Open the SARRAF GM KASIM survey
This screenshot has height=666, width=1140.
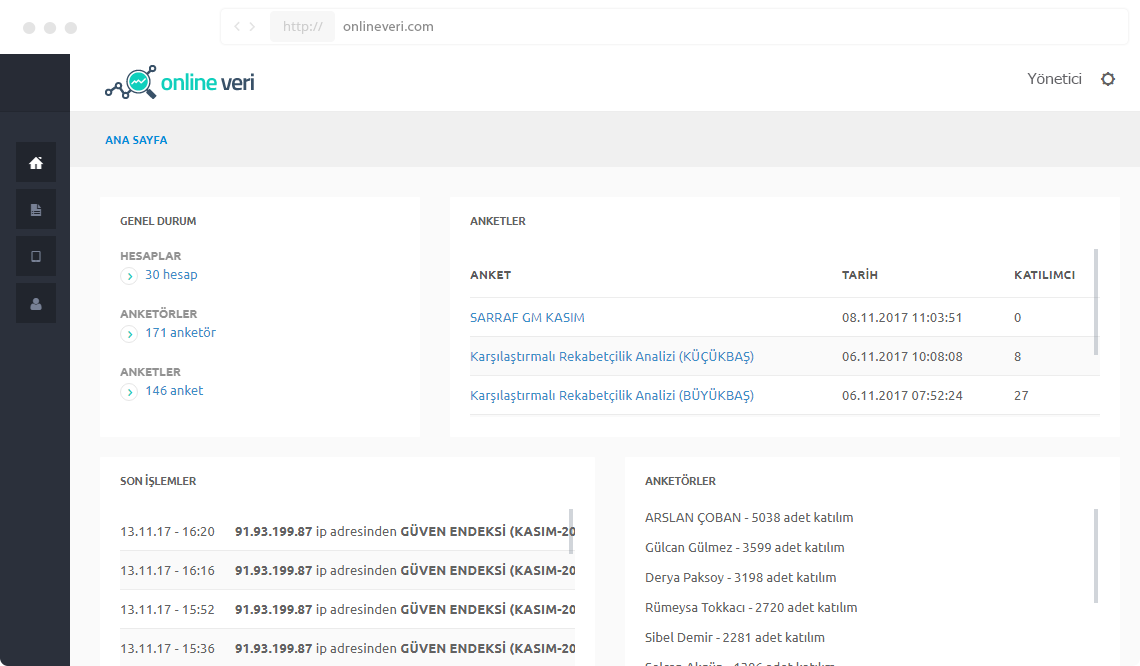tap(527, 318)
